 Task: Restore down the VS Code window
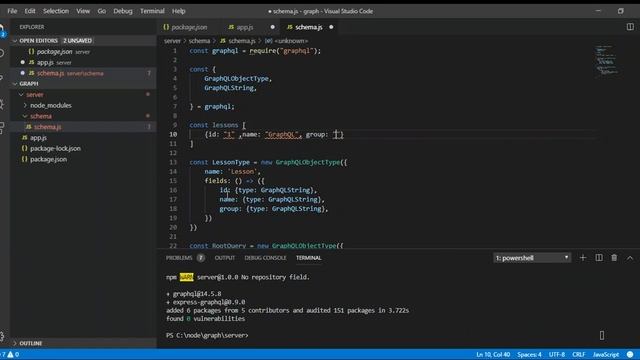pyautogui.click(x=621, y=11)
